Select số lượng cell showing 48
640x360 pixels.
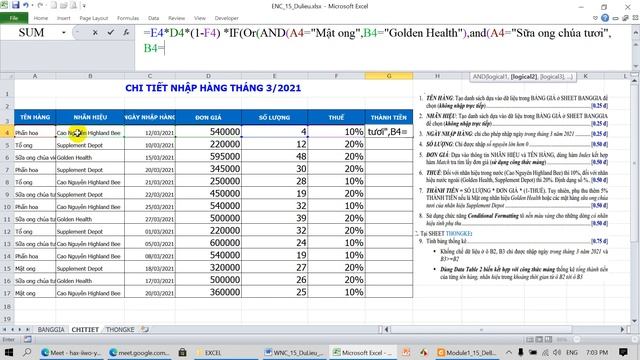pos(274,157)
